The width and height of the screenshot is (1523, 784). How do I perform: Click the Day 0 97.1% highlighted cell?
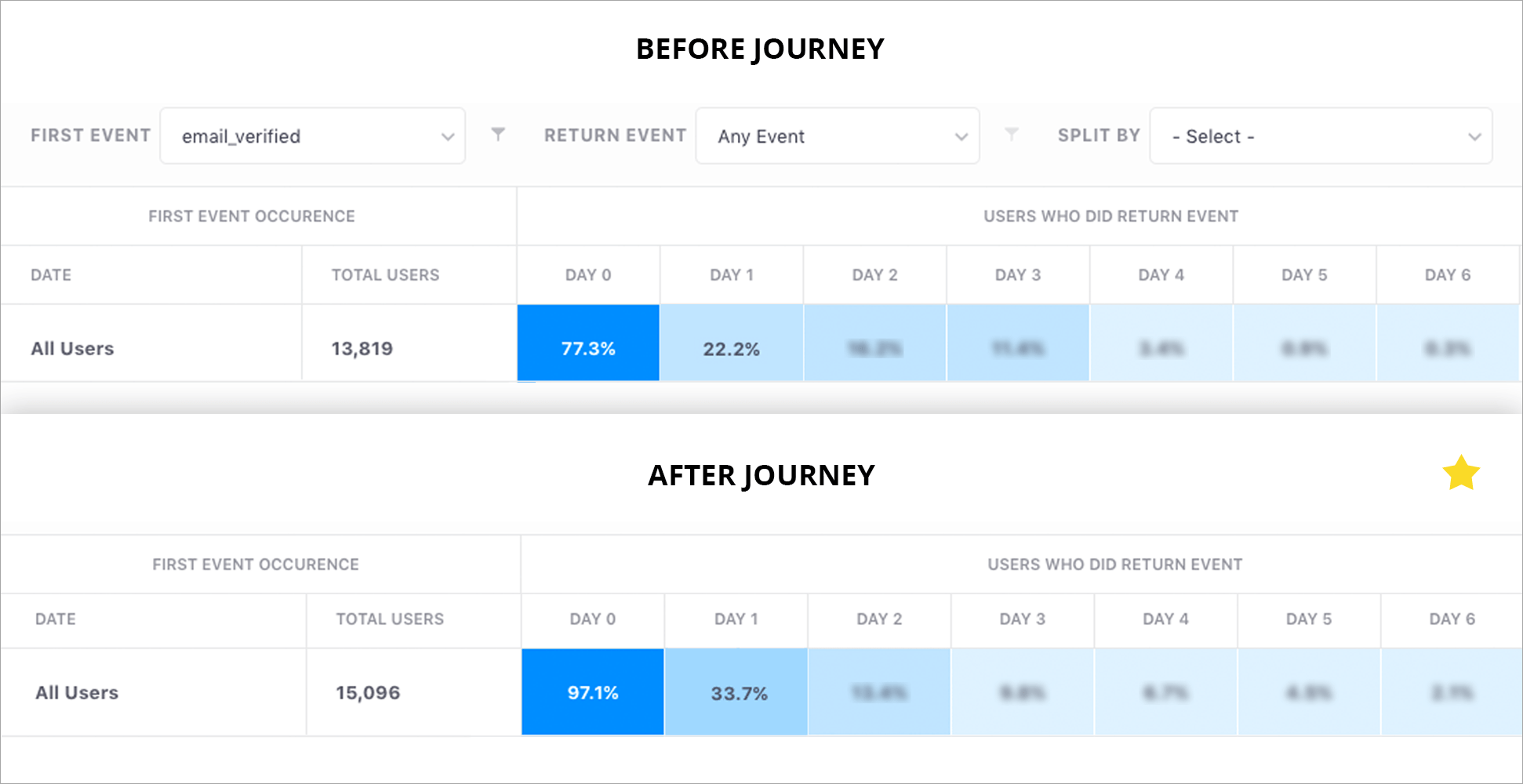[592, 691]
